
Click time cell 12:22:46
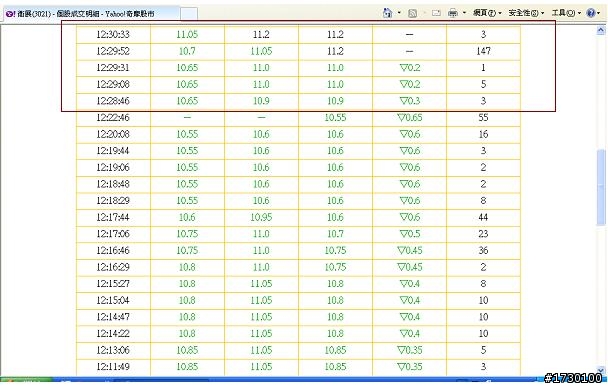[x=113, y=118]
